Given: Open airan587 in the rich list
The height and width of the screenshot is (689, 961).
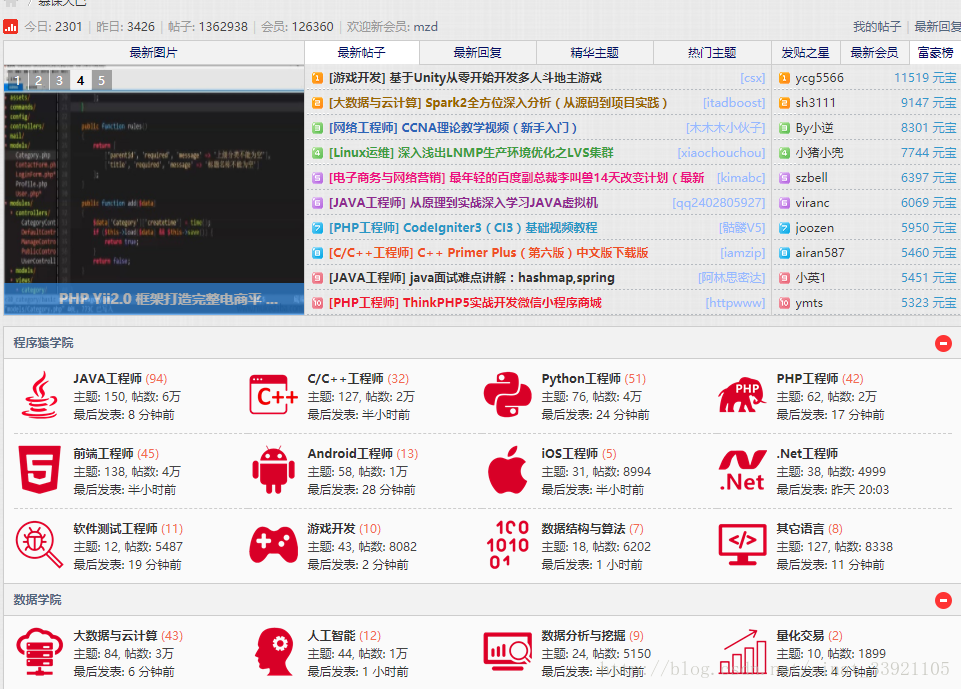Looking at the screenshot, I should (820, 253).
